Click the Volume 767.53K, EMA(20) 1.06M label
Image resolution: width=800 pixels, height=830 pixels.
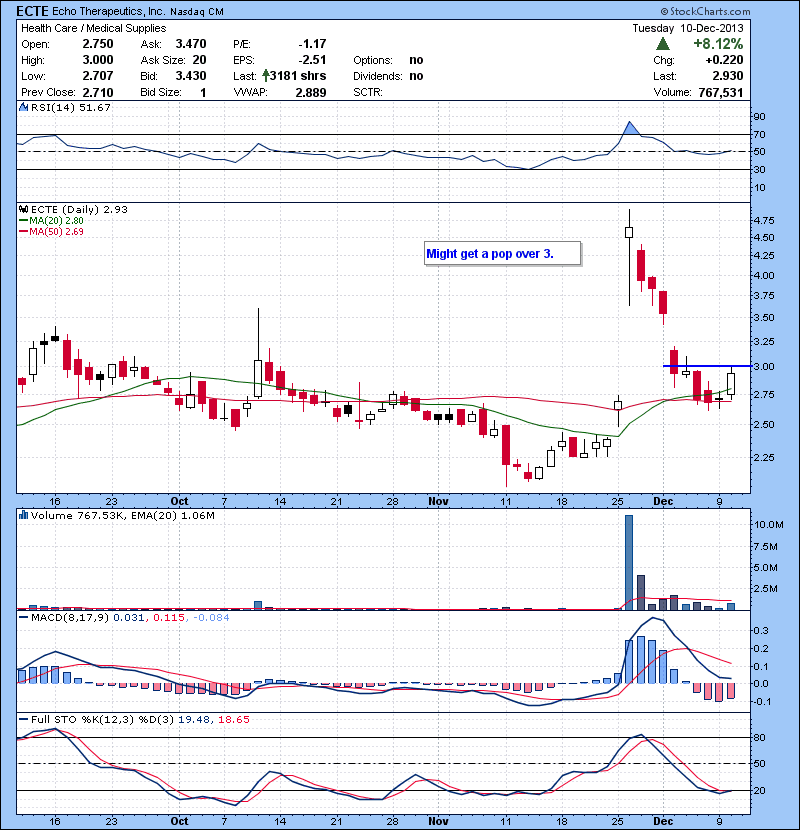pyautogui.click(x=123, y=515)
